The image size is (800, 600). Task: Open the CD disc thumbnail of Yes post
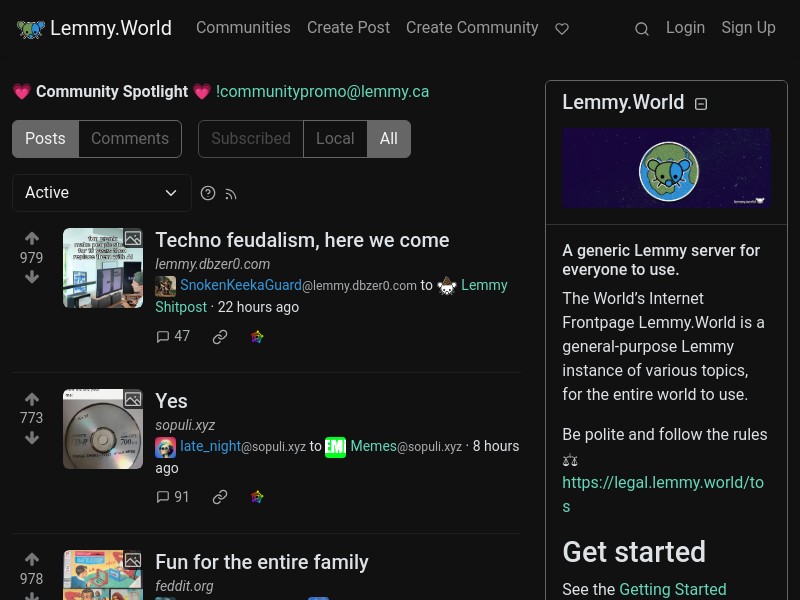click(x=103, y=429)
